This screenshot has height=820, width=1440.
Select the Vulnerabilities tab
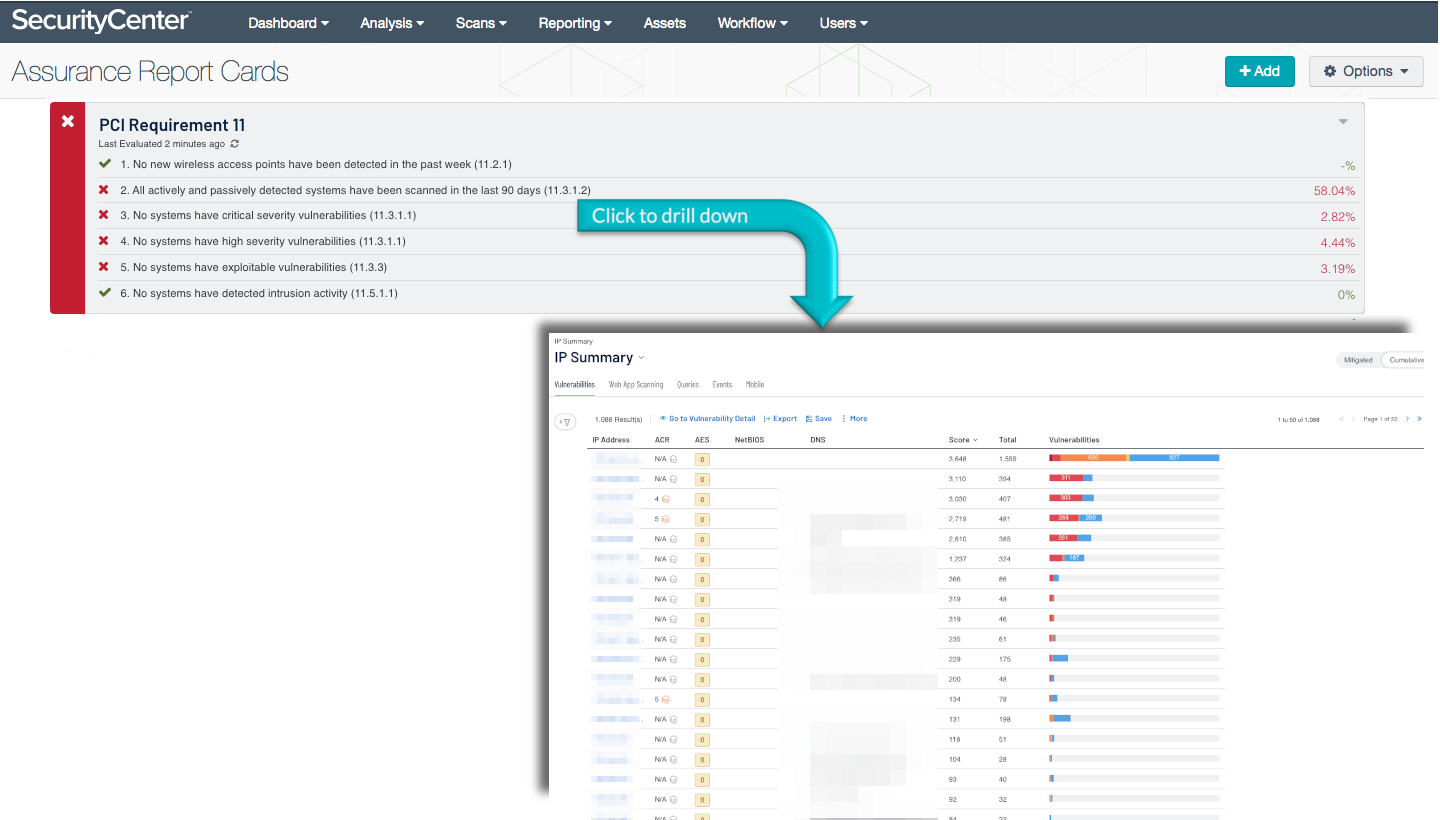pyautogui.click(x=575, y=385)
